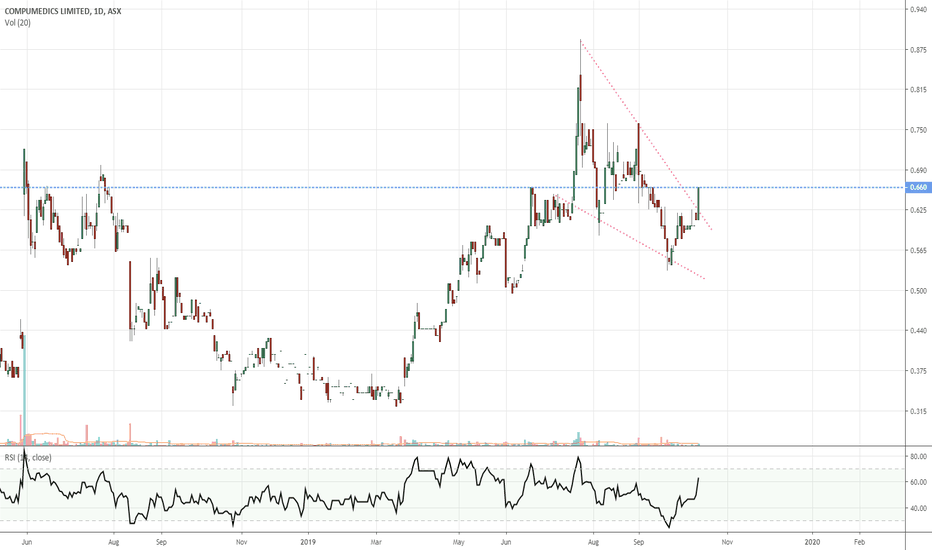
Task: Click the 0.940 price axis label
Action: tap(919, 9)
